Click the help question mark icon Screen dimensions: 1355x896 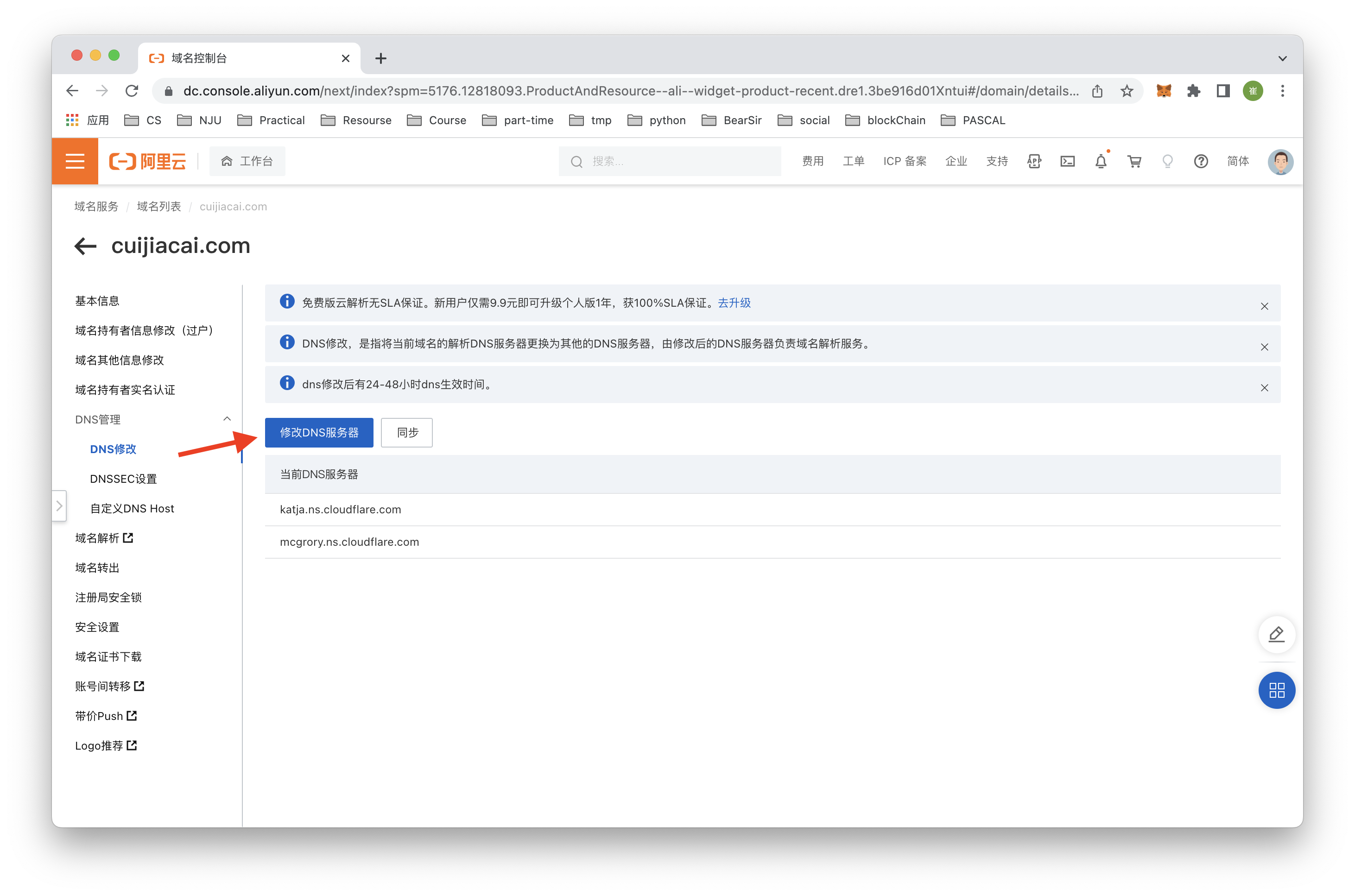(x=1201, y=161)
